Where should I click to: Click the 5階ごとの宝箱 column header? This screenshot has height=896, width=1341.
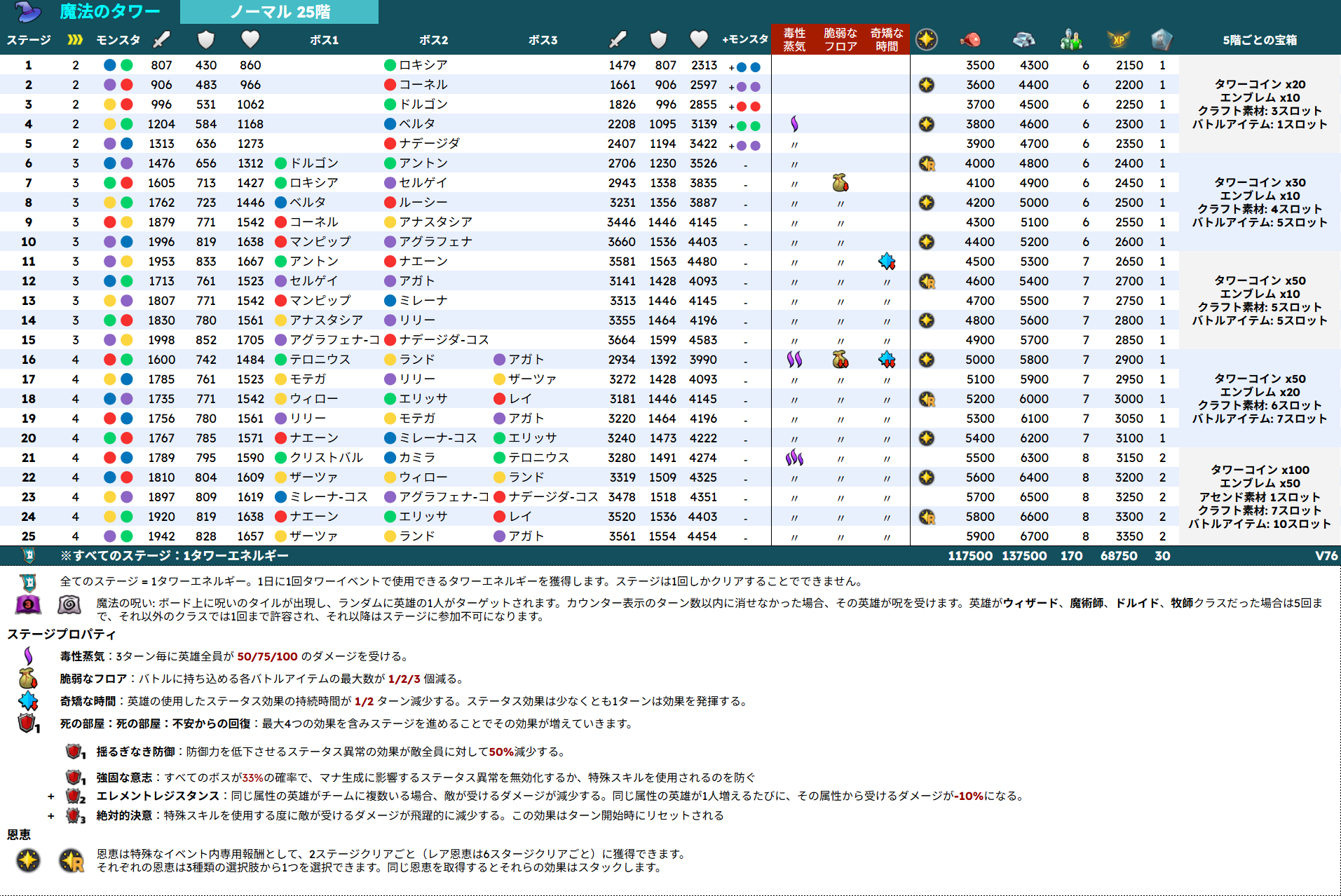point(1260,40)
